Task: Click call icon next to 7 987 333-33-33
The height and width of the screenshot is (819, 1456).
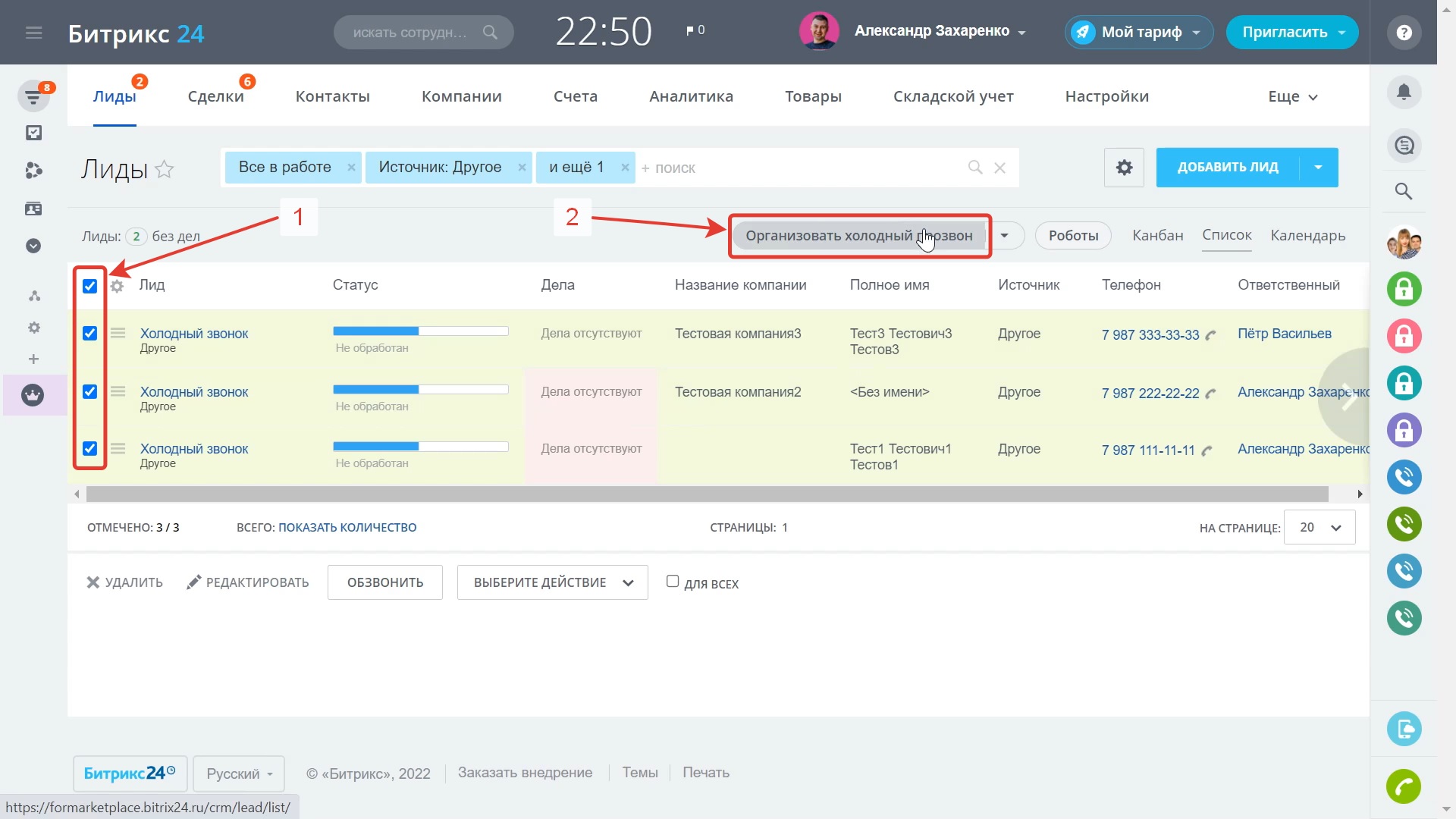Action: 1210,335
